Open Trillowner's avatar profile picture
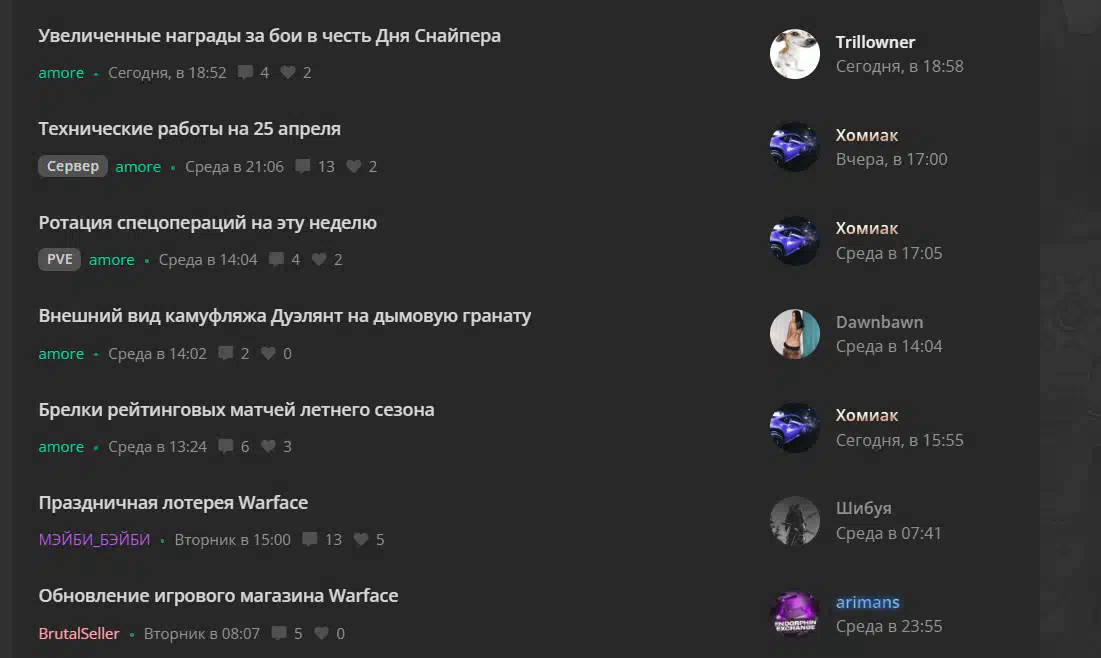This screenshot has width=1101, height=658. tap(795, 54)
